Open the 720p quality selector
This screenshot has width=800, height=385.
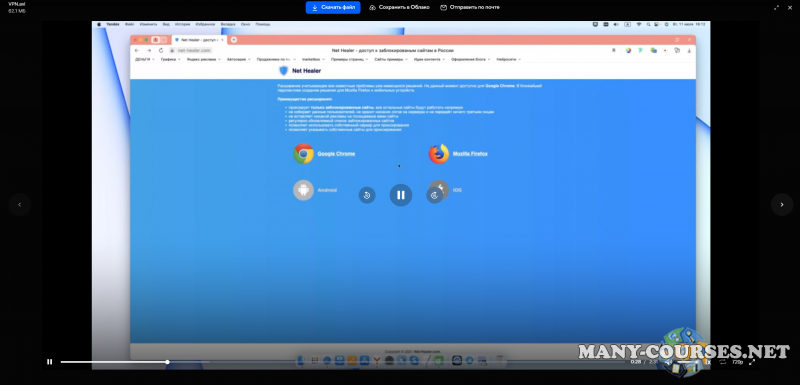coord(737,362)
